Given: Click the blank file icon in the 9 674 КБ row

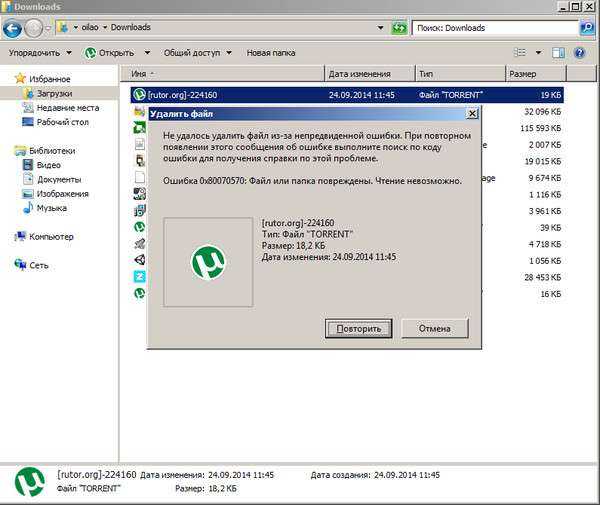Looking at the screenshot, I should click(140, 177).
